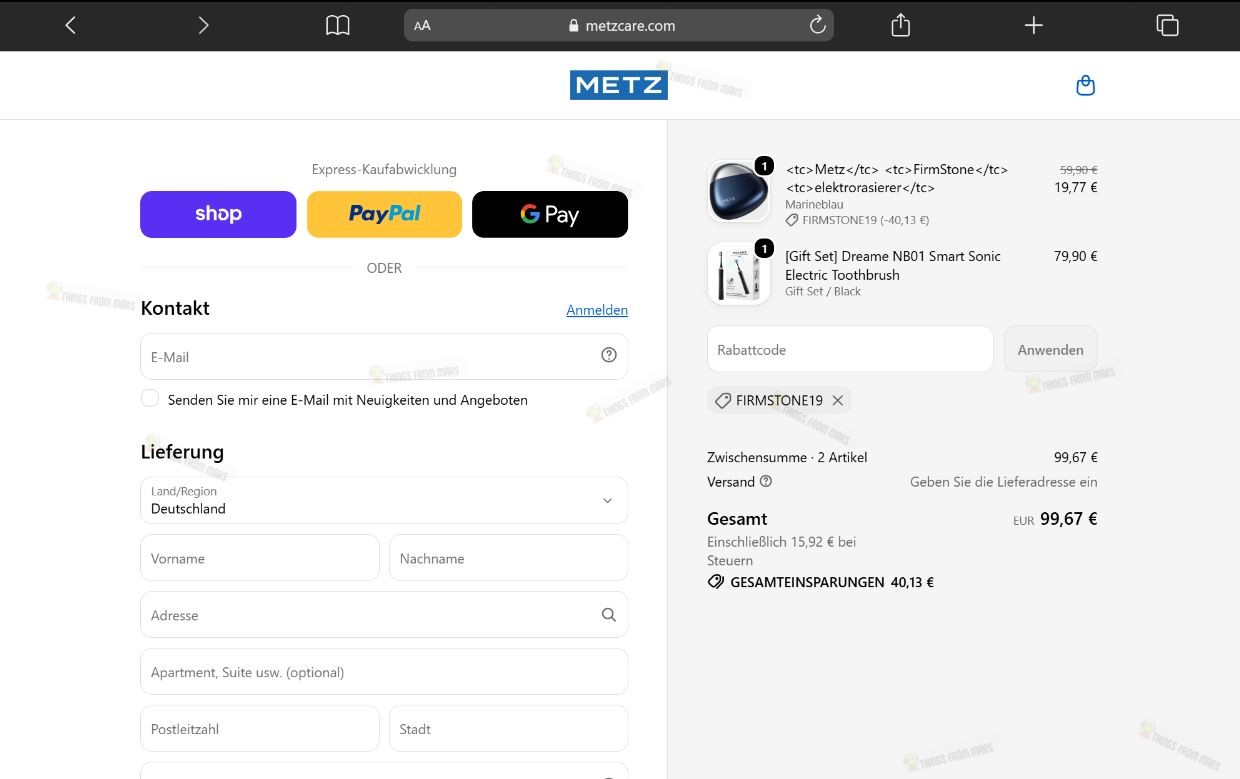
Task: Click the METZ logo
Action: (x=618, y=85)
